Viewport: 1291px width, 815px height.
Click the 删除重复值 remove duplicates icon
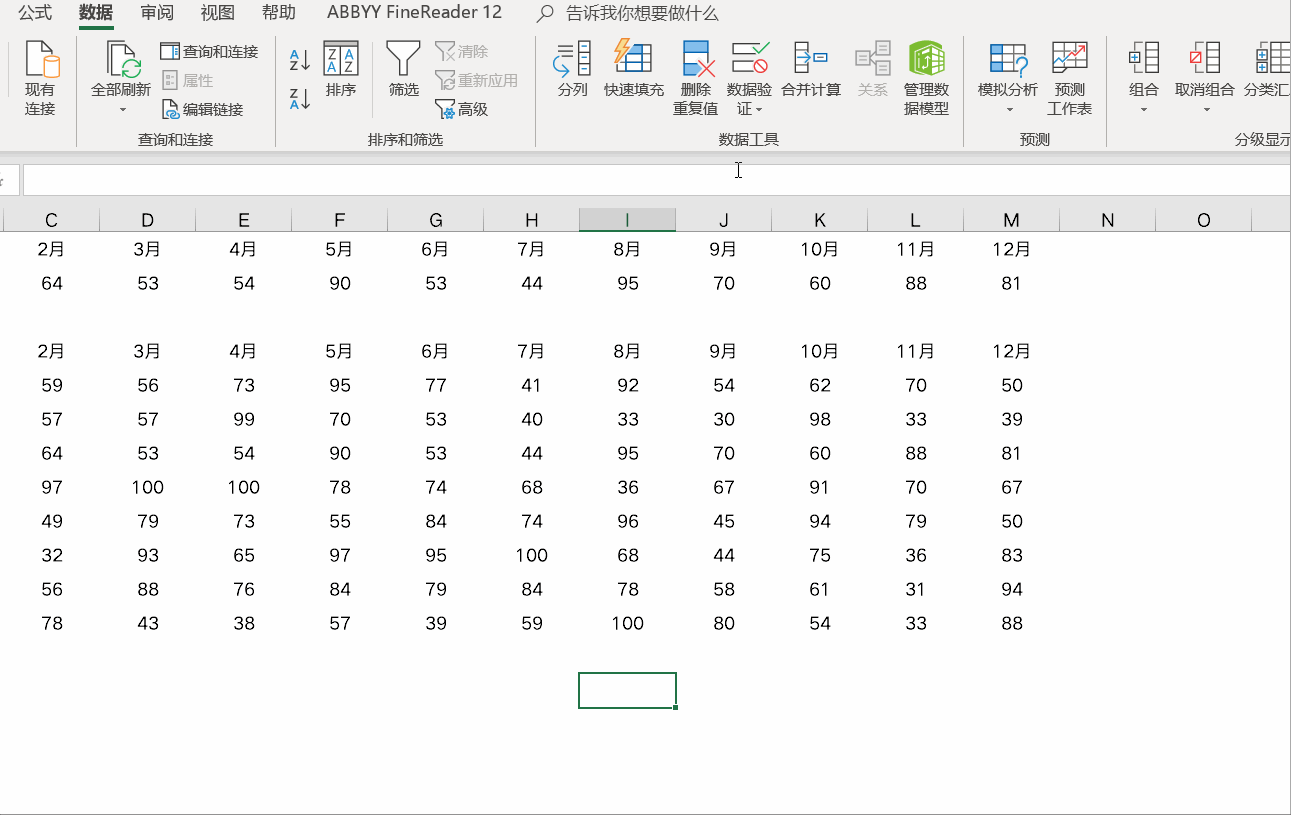(696, 60)
